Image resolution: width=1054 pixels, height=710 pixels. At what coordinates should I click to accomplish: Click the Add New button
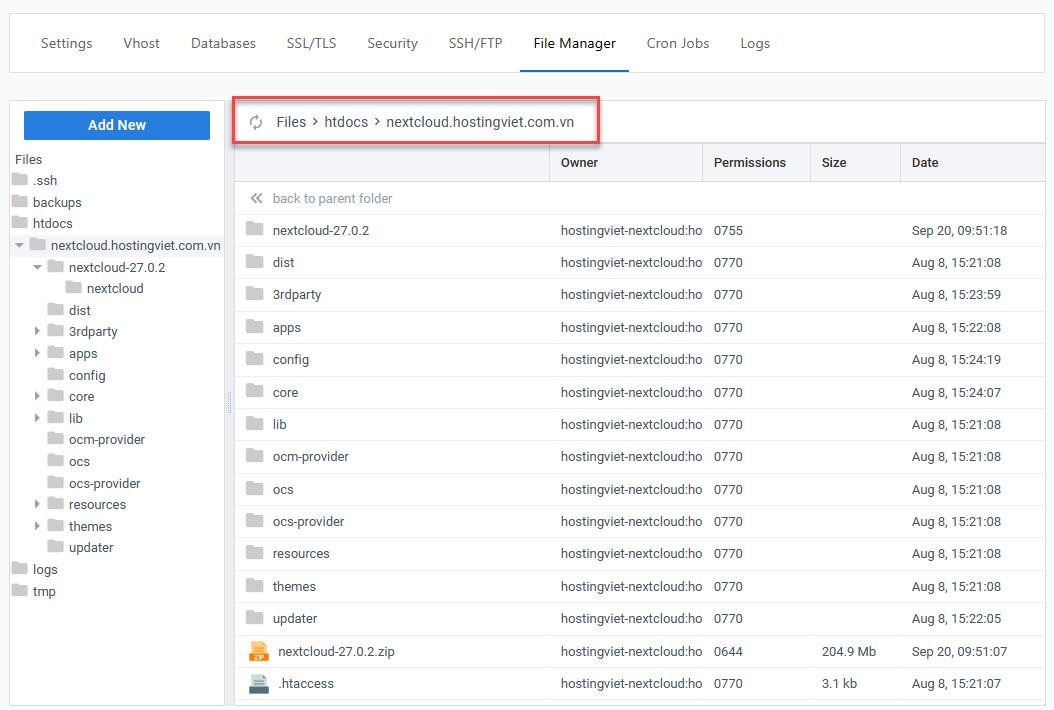click(x=116, y=124)
